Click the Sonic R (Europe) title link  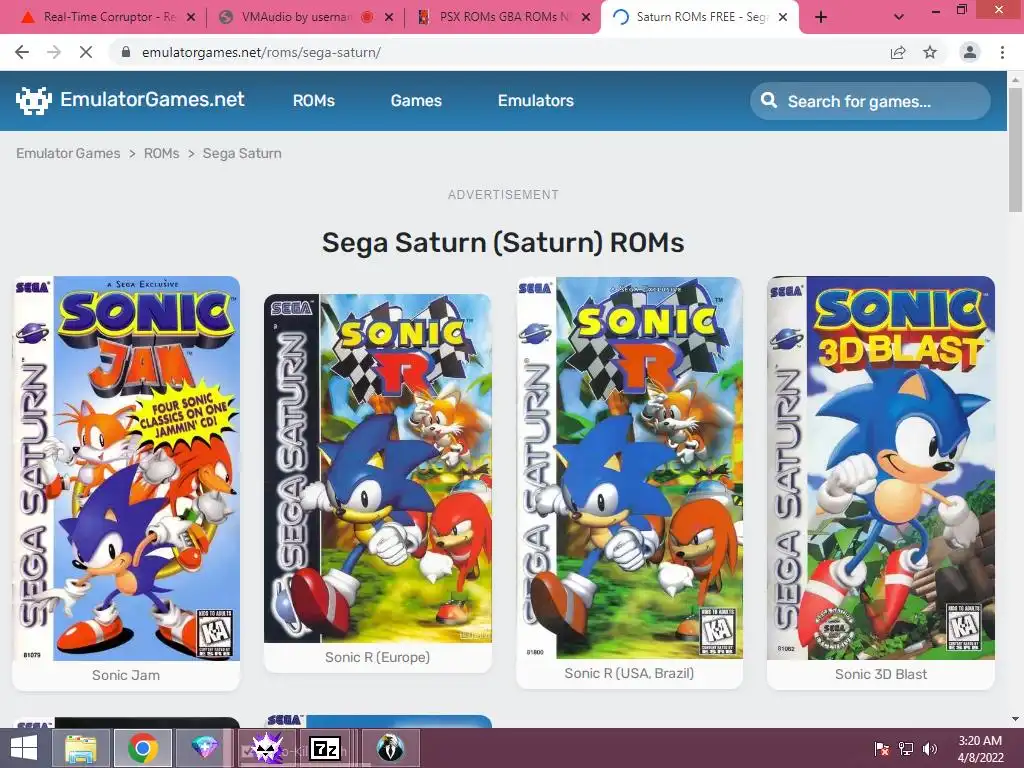[377, 658]
